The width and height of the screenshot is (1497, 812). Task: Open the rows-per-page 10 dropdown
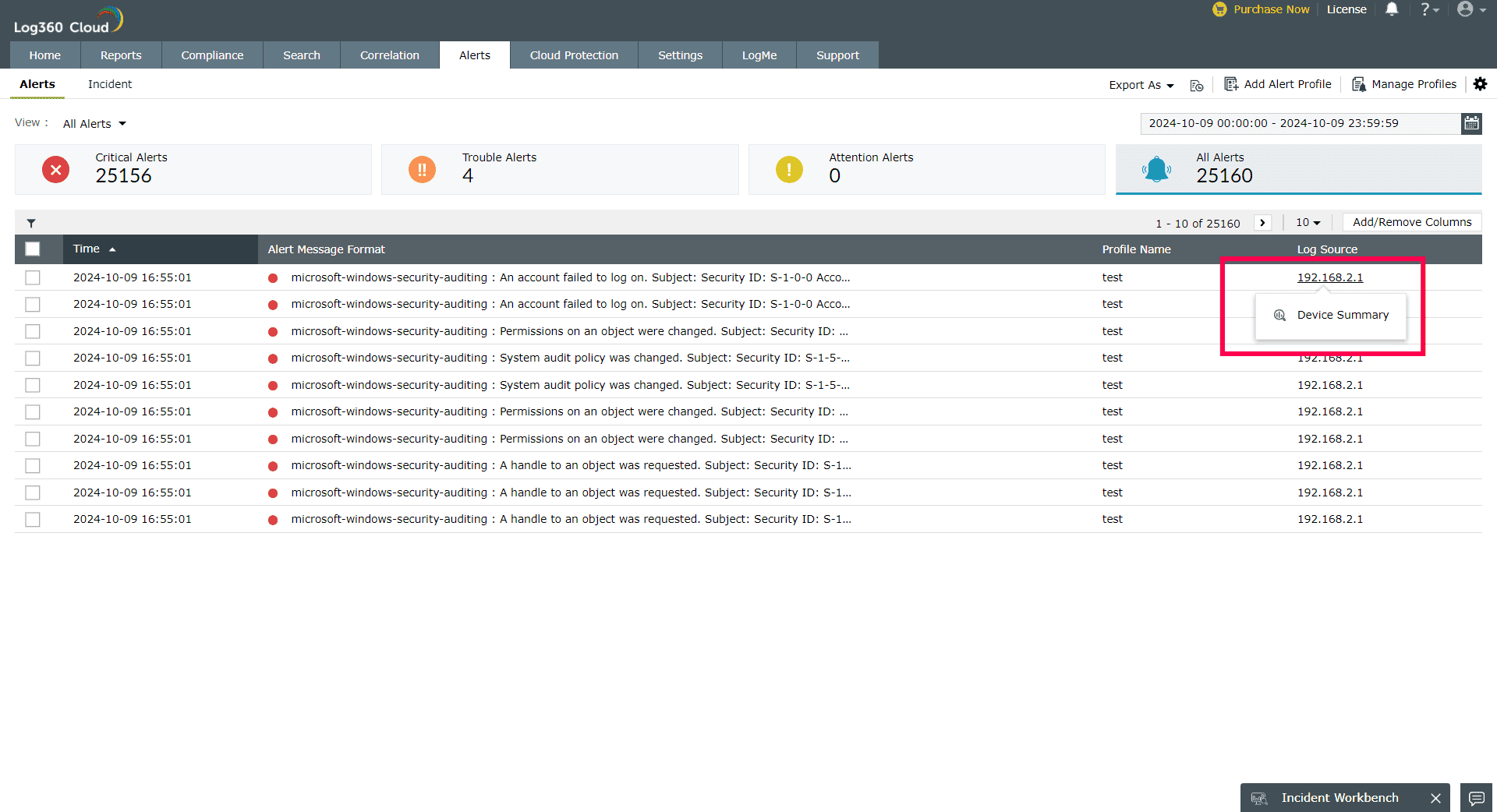(x=1308, y=223)
